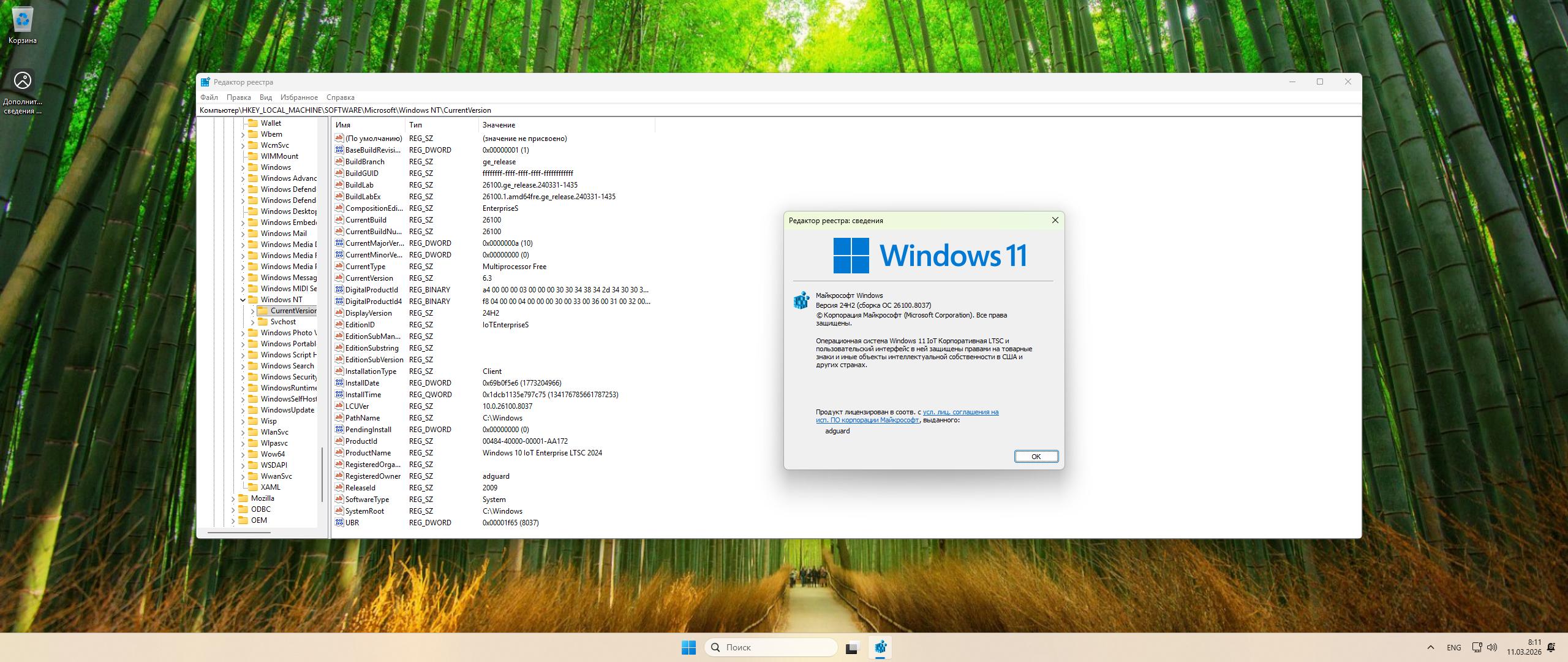Click the tree pane horizontal scrollbar

pos(239,533)
